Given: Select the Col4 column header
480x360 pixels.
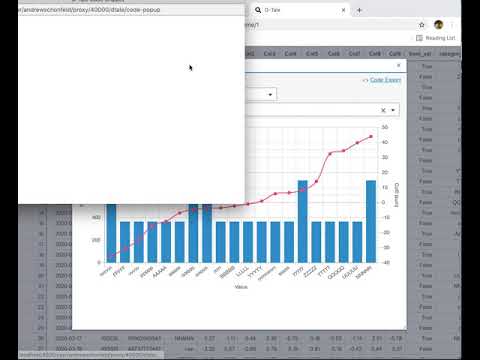Looking at the screenshot, I should pyautogui.click(x=290, y=54).
